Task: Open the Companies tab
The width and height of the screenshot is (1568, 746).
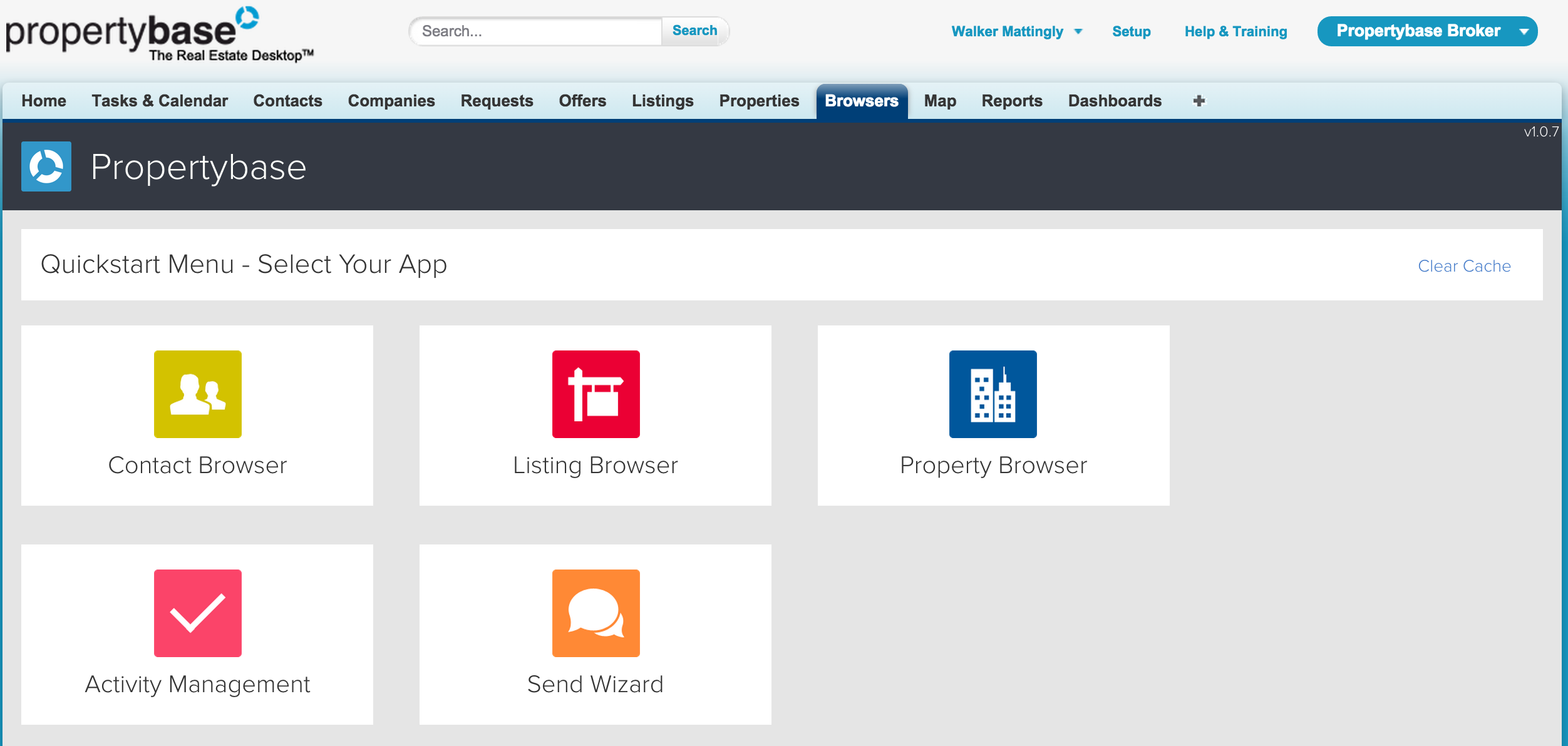Action: tap(391, 101)
